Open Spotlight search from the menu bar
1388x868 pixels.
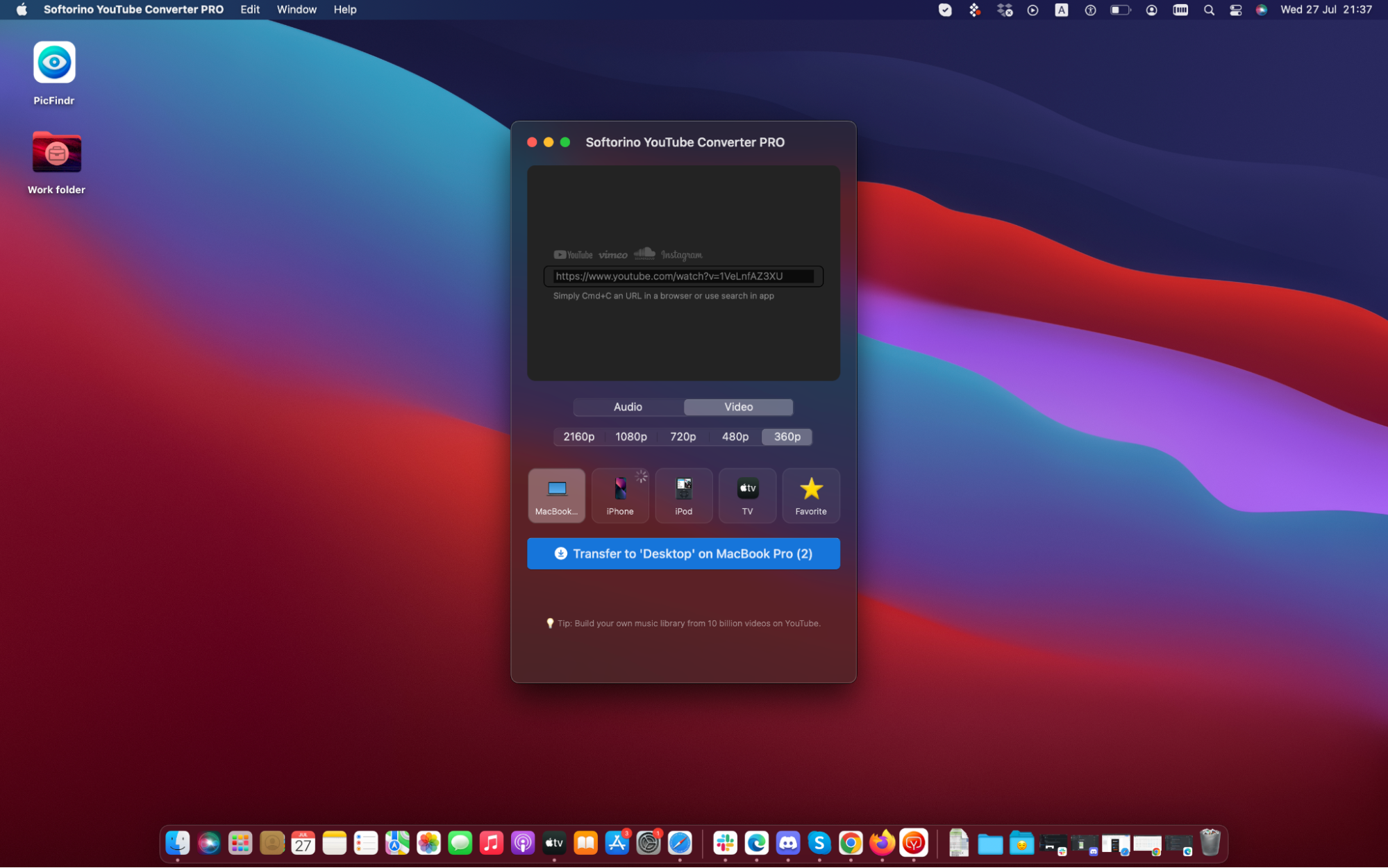coord(1209,10)
